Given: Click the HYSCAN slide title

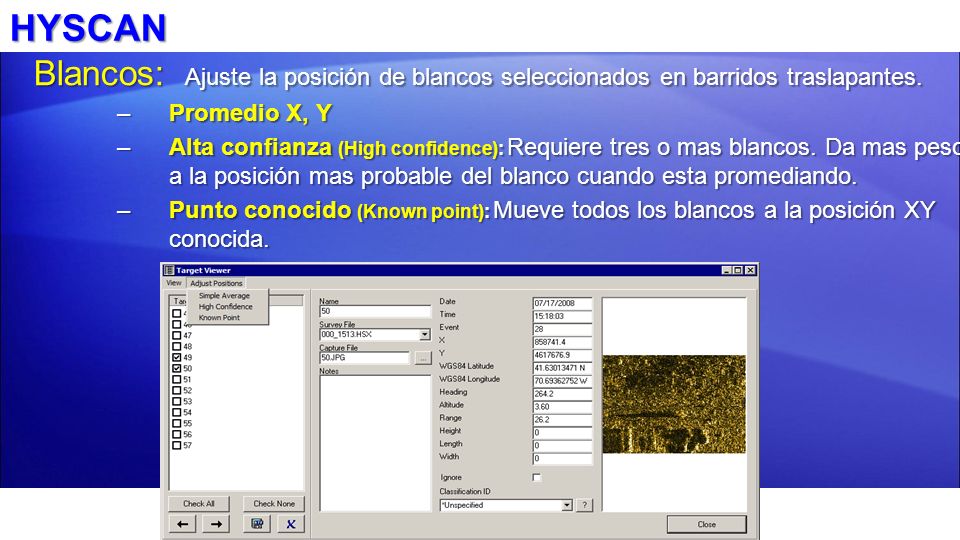Looking at the screenshot, I should [88, 28].
